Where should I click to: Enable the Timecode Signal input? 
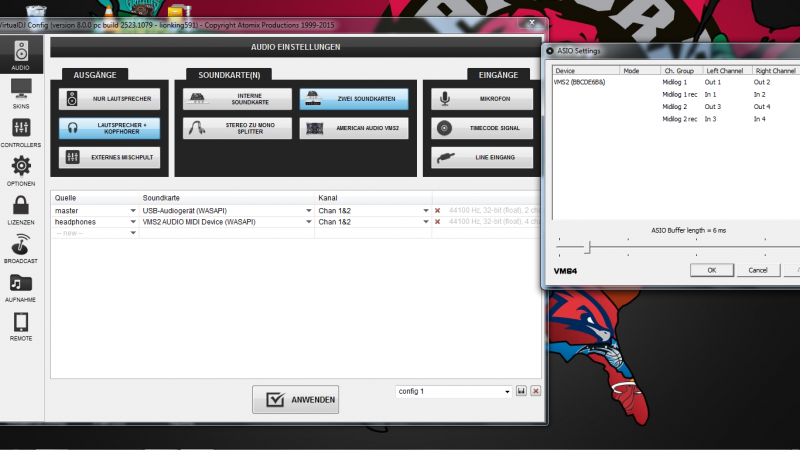point(482,128)
